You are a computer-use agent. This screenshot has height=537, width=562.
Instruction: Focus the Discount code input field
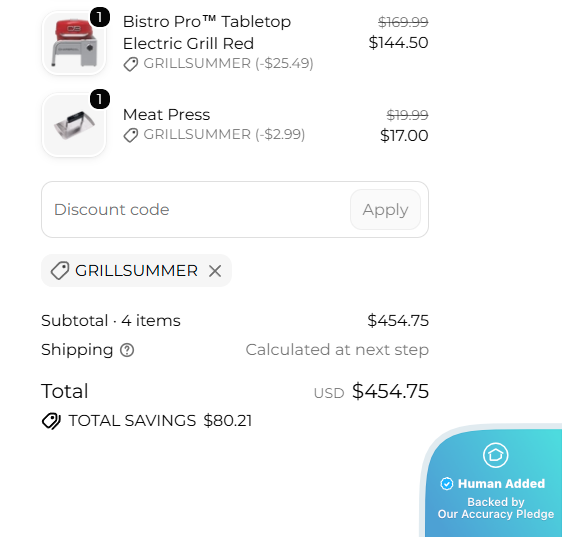pyautogui.click(x=195, y=210)
